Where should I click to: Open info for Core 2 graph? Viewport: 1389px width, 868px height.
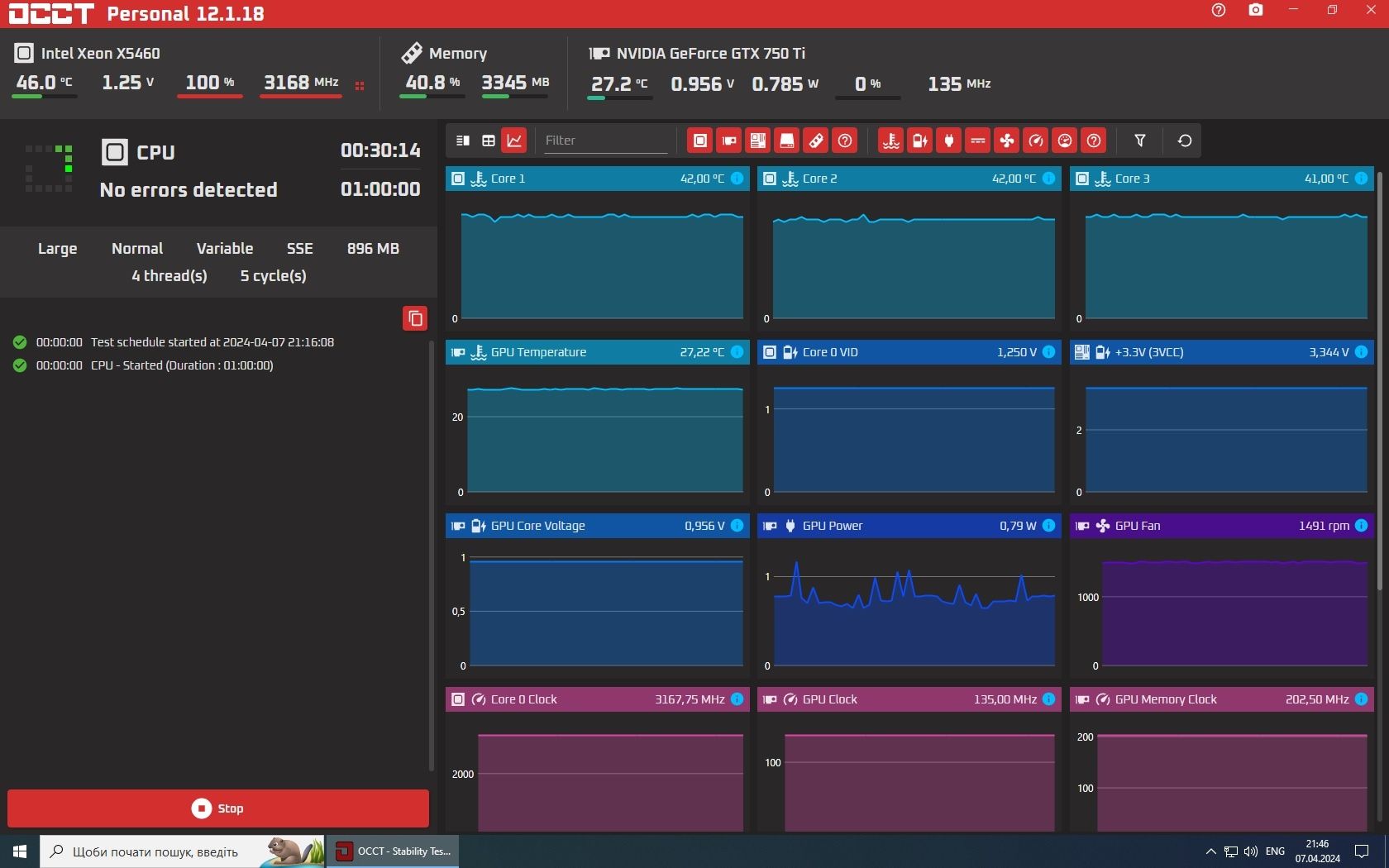point(1048,179)
